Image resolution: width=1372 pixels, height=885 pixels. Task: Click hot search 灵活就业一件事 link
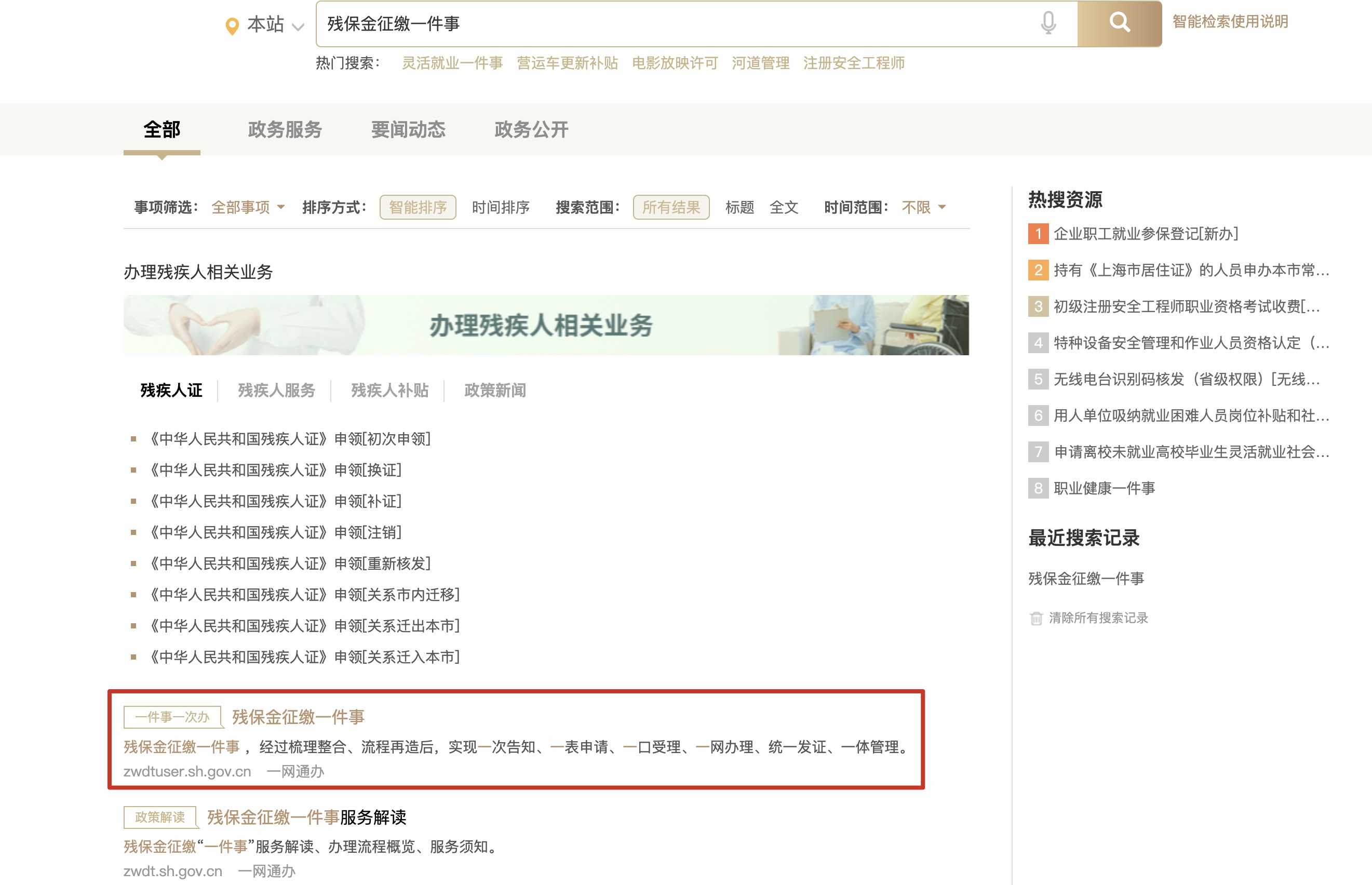(x=452, y=63)
